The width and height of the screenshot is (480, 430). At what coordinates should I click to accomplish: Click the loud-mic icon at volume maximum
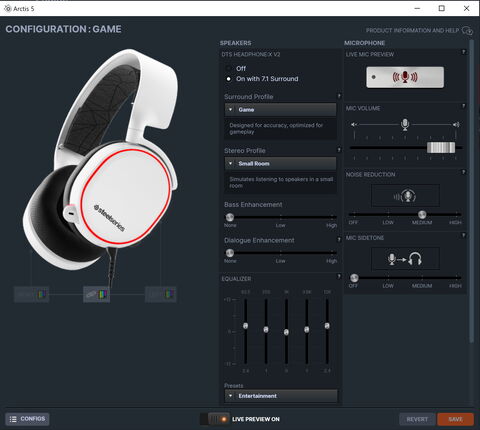456,125
